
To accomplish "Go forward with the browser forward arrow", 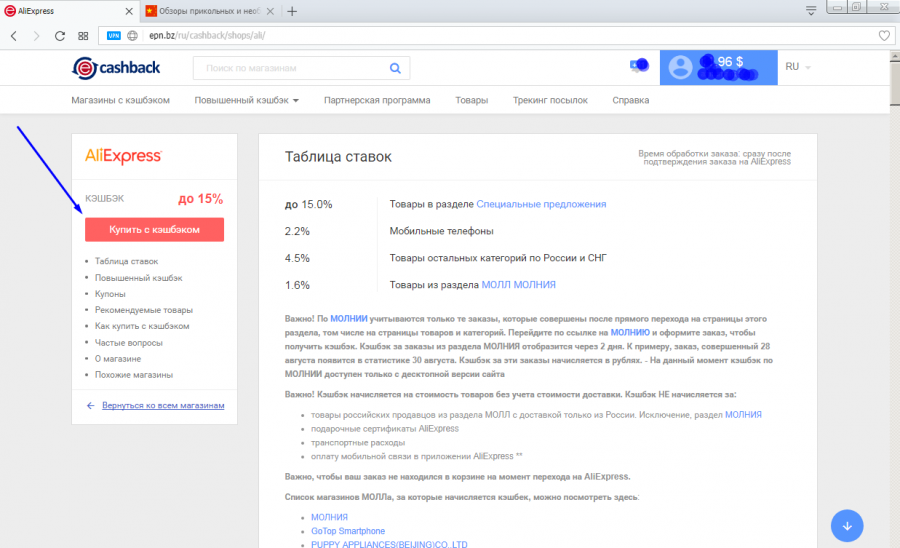I will [36, 36].
